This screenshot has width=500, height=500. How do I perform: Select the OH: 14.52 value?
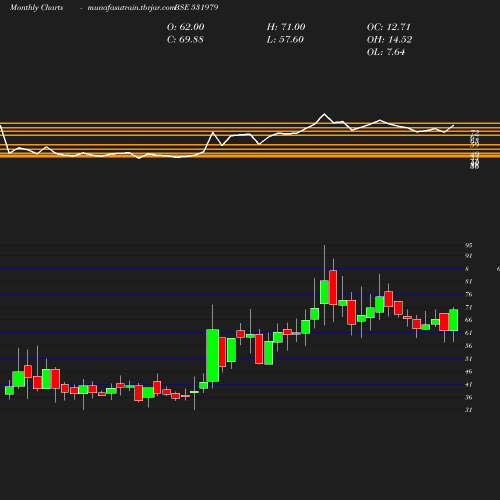pyautogui.click(x=389, y=40)
